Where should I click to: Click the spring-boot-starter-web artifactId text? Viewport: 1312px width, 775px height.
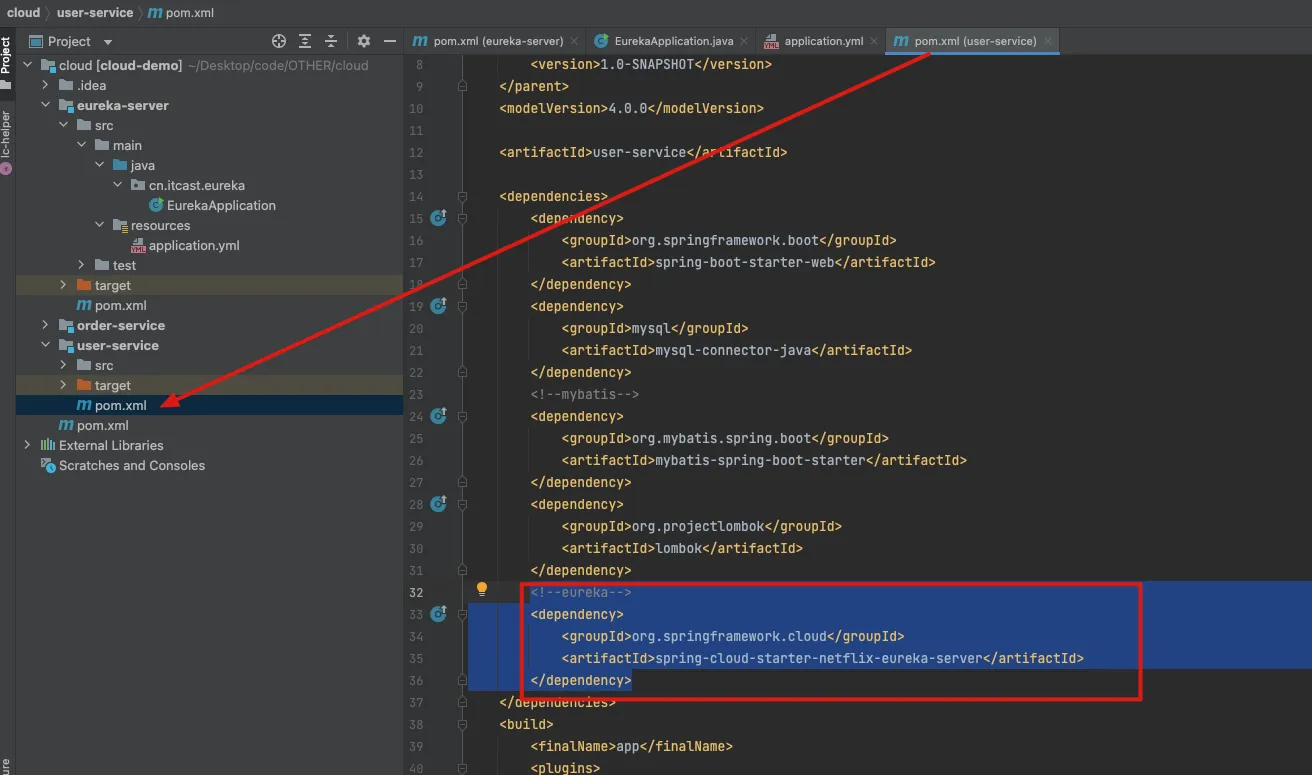[x=744, y=262]
